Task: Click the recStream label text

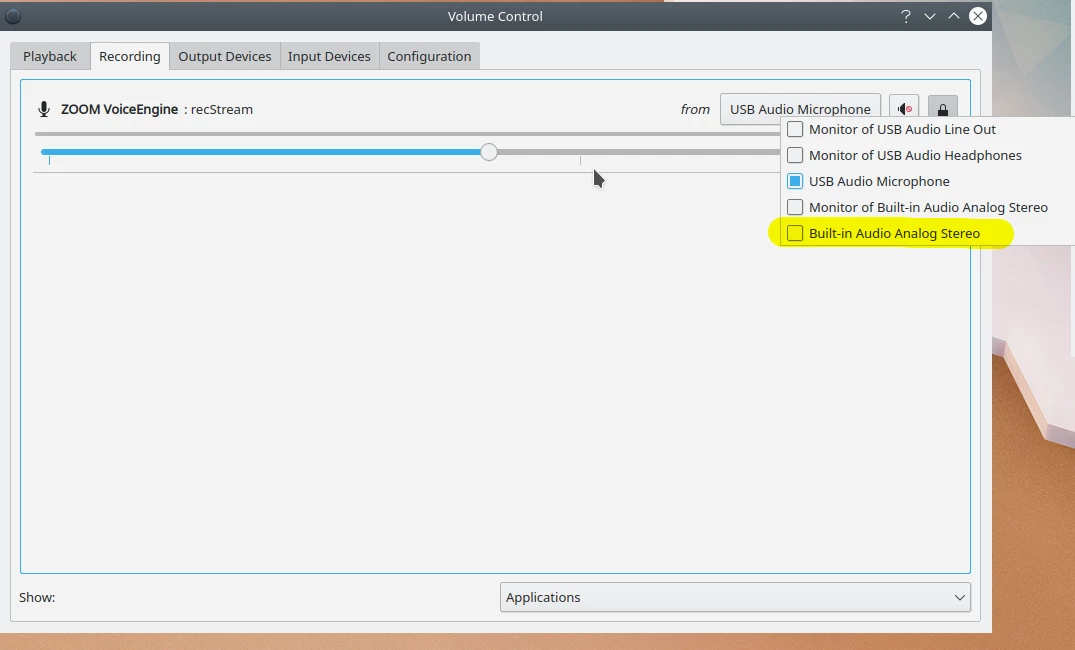Action: click(221, 109)
